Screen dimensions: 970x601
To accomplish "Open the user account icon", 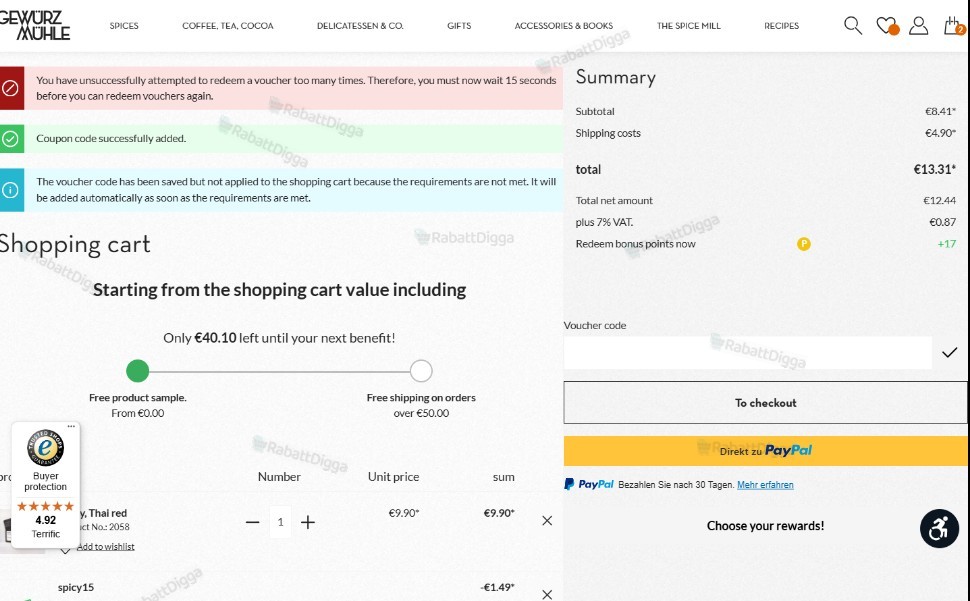I will pyautogui.click(x=919, y=25).
